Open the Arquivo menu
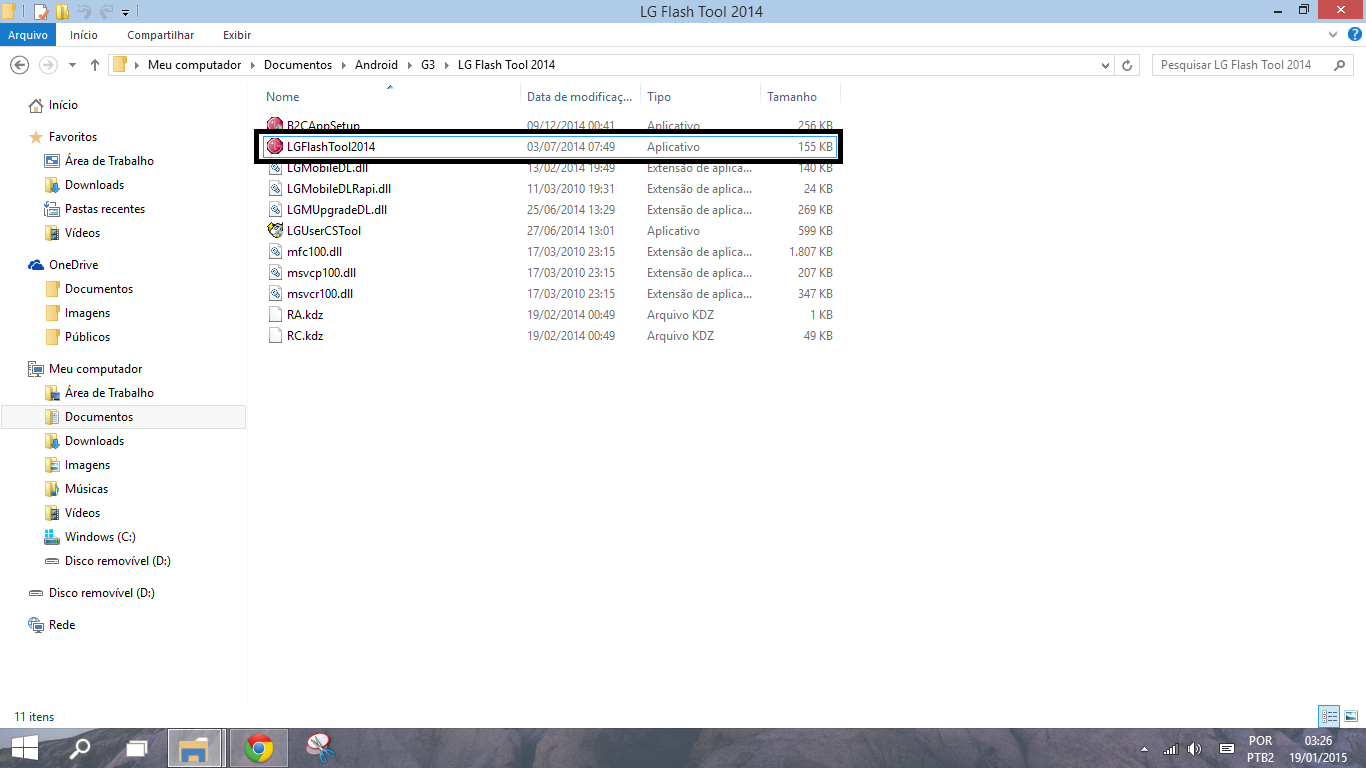 coord(28,34)
